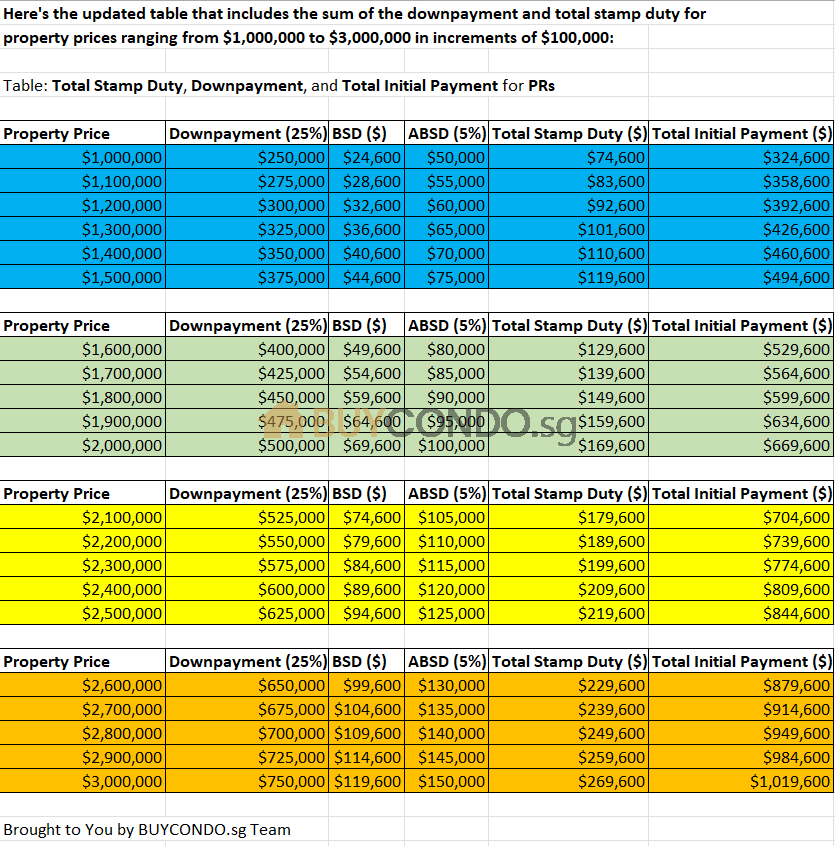This screenshot has width=835, height=846.
Task: Click the $324,600 total initial payment cell
Action: point(741,157)
